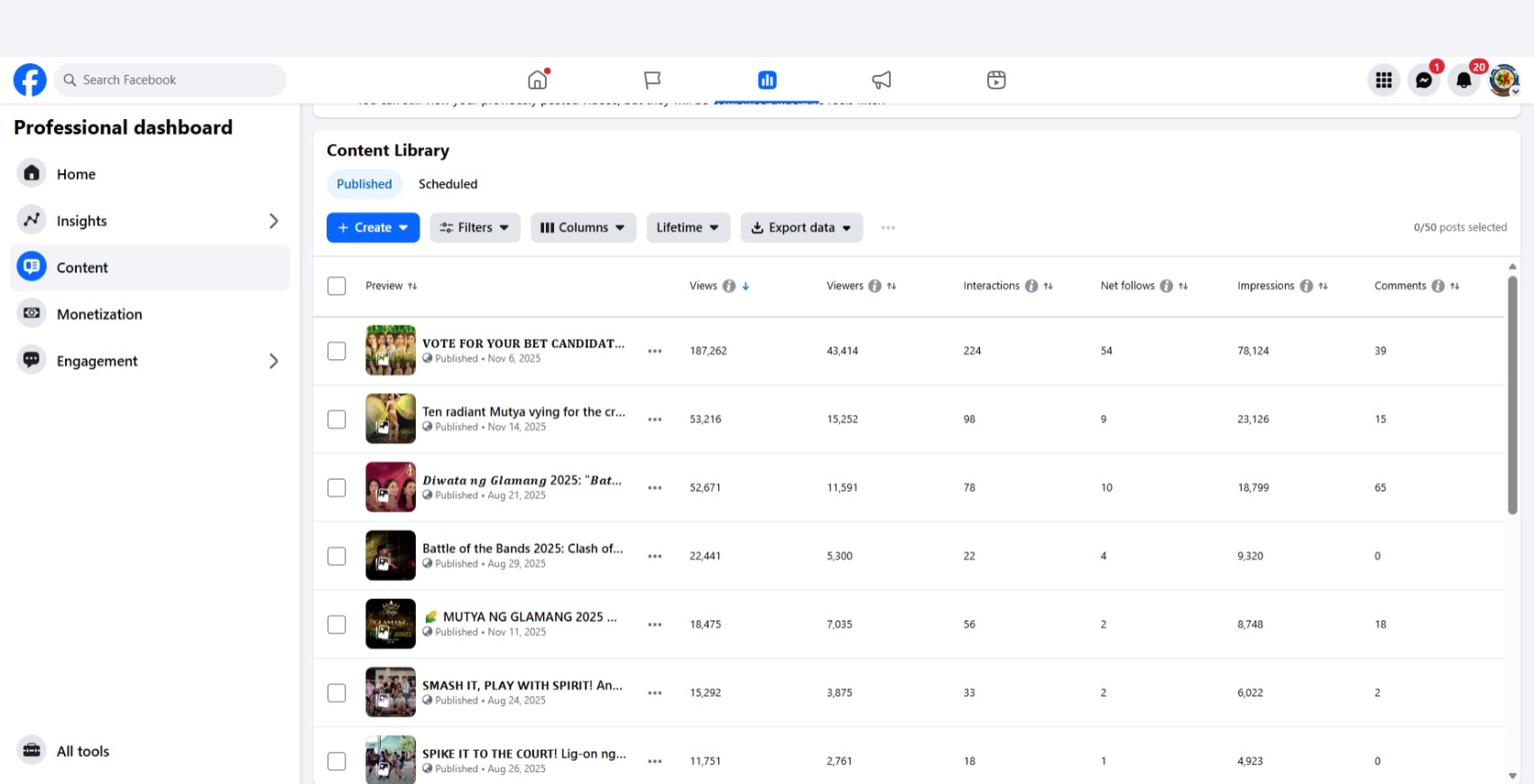Open the notifications bell icon

coord(1464,80)
